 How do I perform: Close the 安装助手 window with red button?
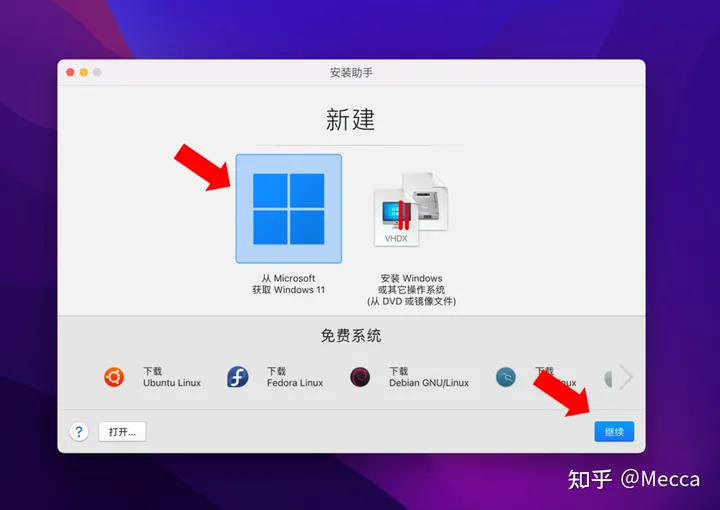click(x=70, y=73)
